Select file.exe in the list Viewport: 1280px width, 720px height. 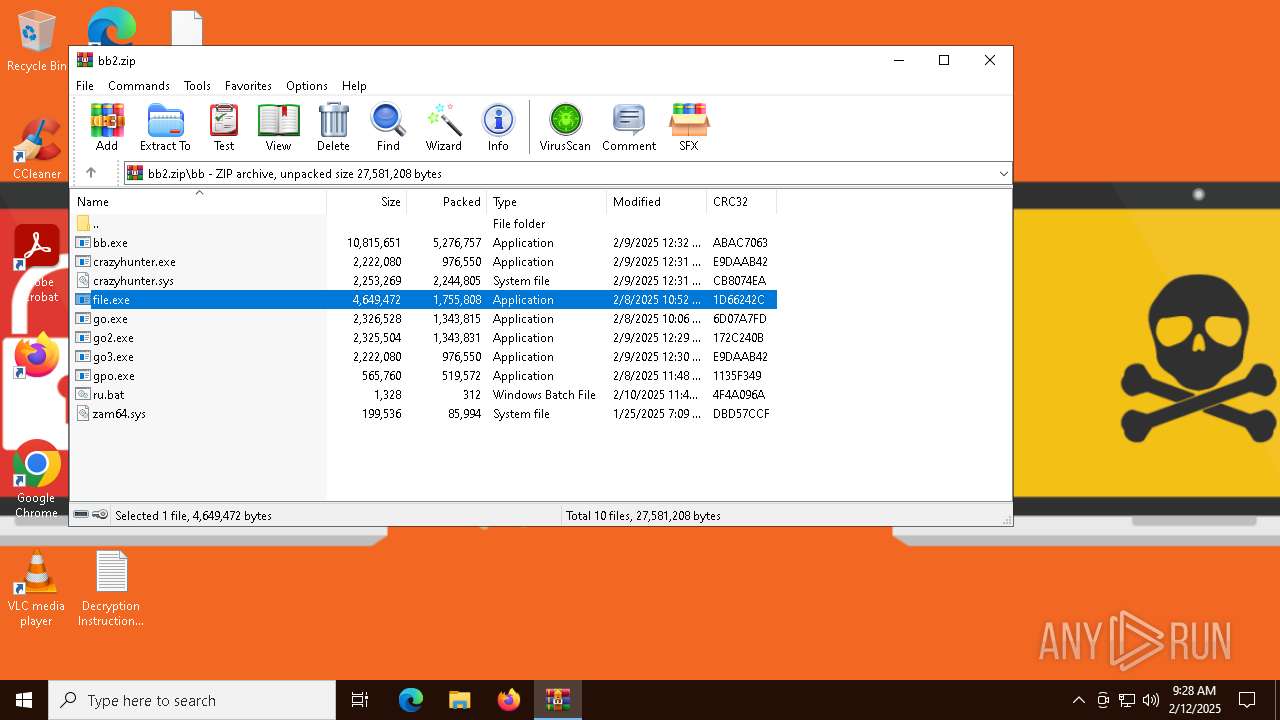click(424, 300)
